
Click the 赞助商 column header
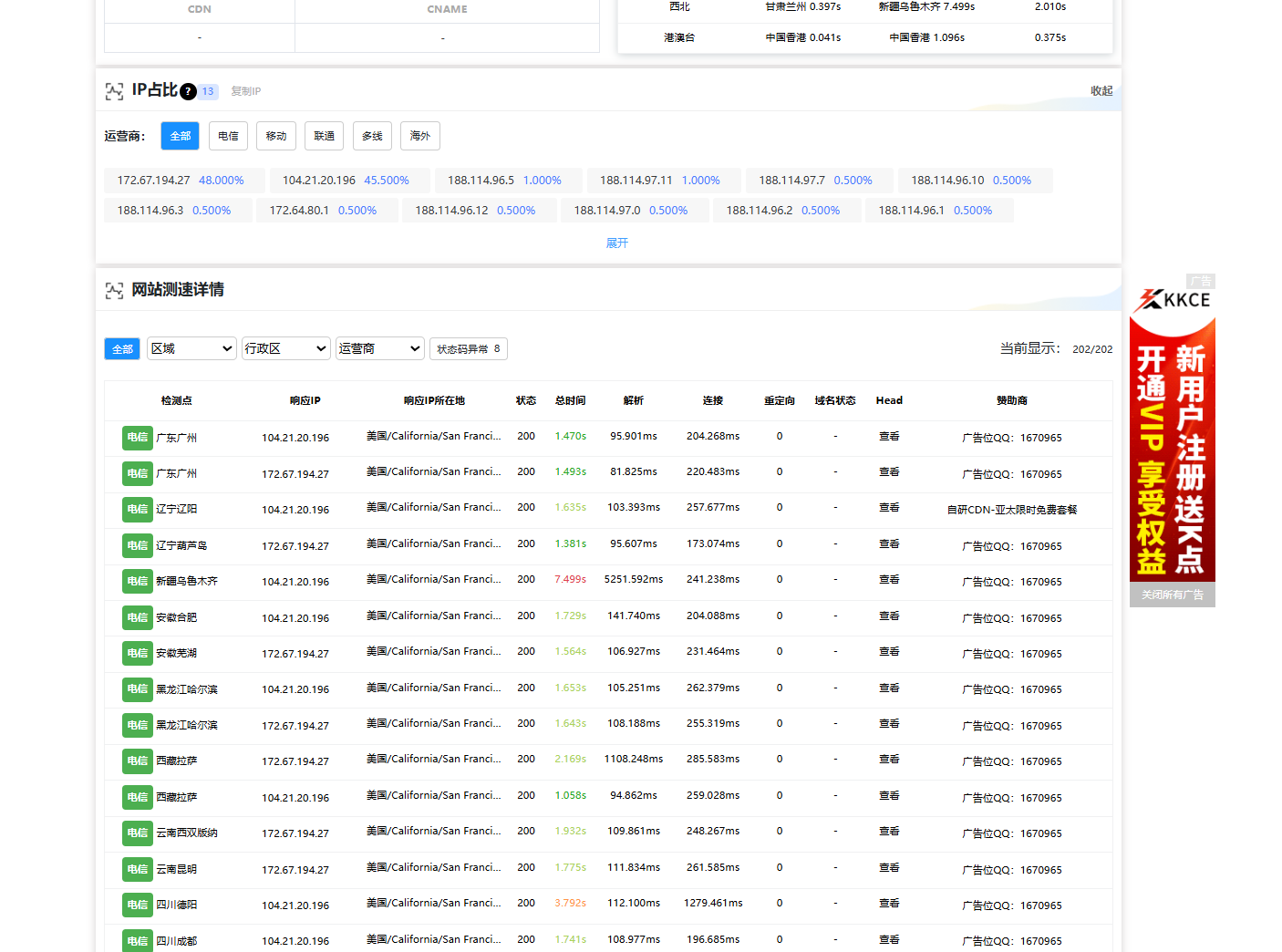click(x=1012, y=400)
